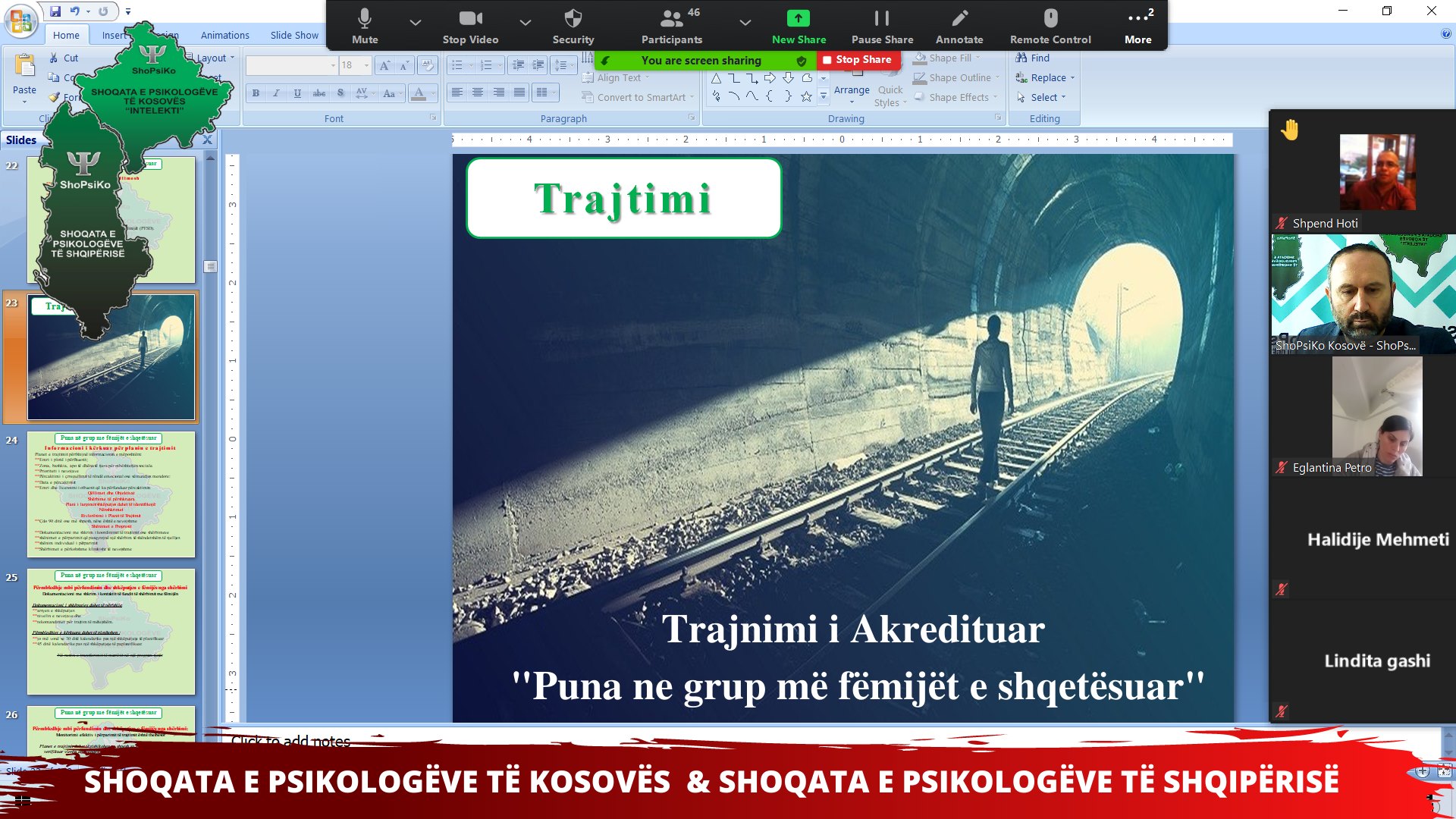Open the Insert ribbon tab
1456x819 pixels.
[114, 35]
